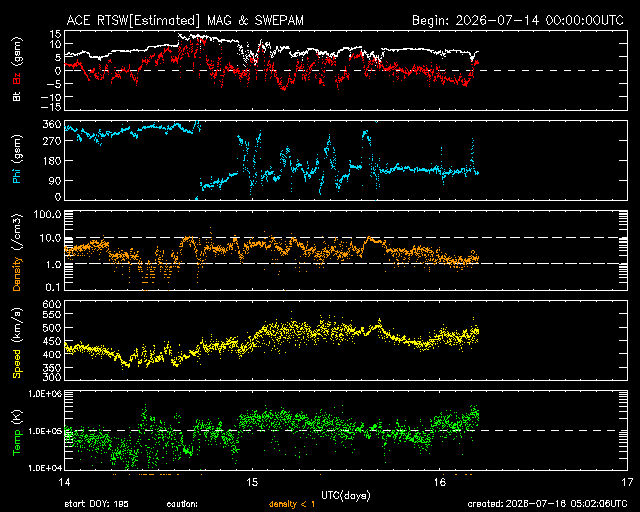The width and height of the screenshot is (640, 512).
Task: Click day 16 tick on time axis
Action: tap(440, 482)
